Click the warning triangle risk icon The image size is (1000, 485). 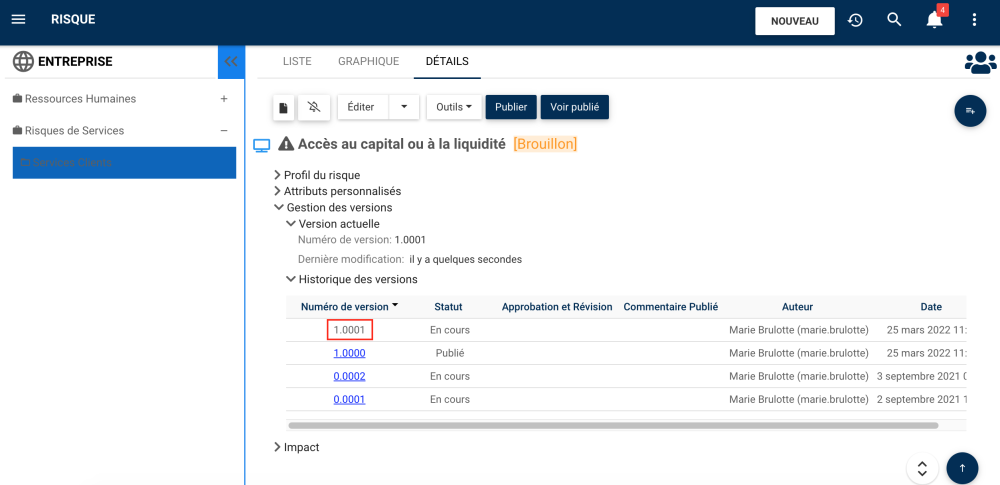click(x=286, y=144)
